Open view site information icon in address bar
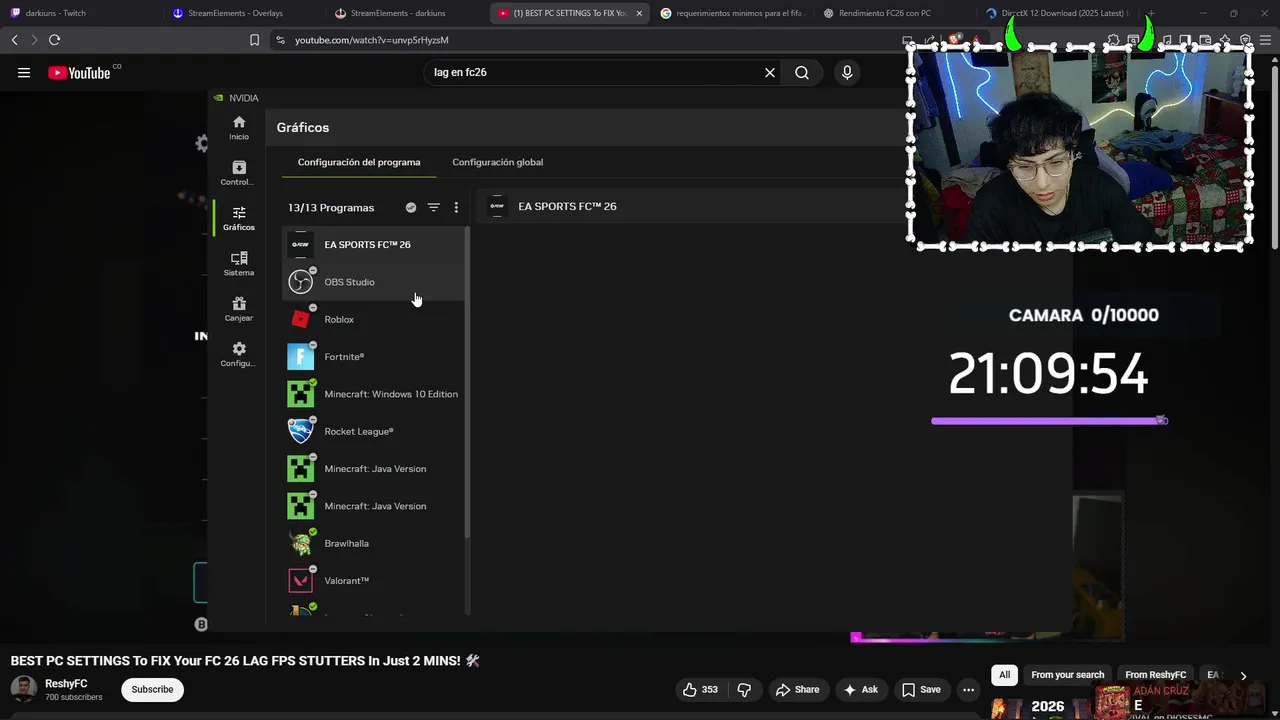Screen dimensions: 1280x720 point(280,40)
